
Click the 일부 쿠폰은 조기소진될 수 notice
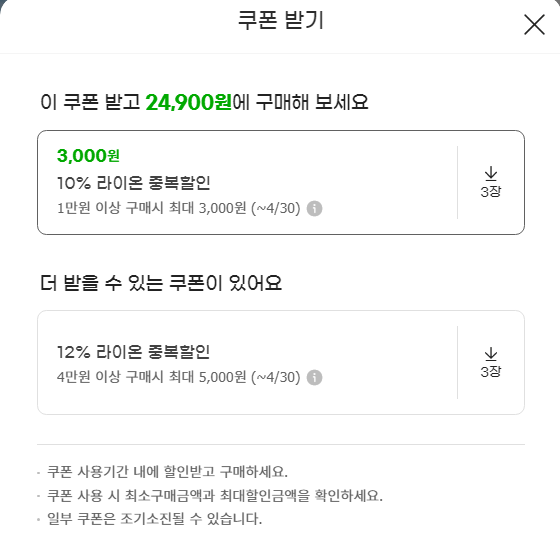tap(154, 519)
